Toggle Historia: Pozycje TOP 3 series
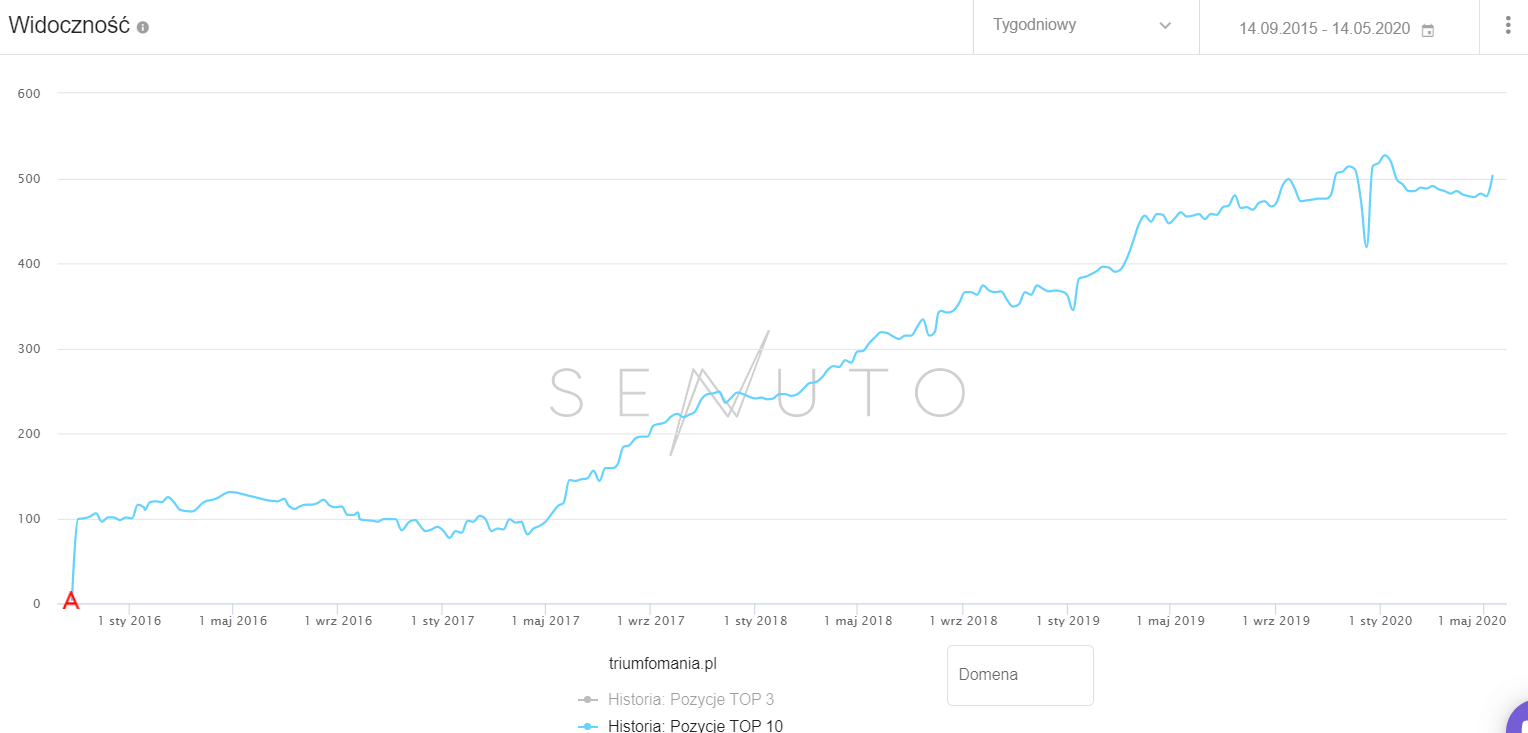 point(691,699)
